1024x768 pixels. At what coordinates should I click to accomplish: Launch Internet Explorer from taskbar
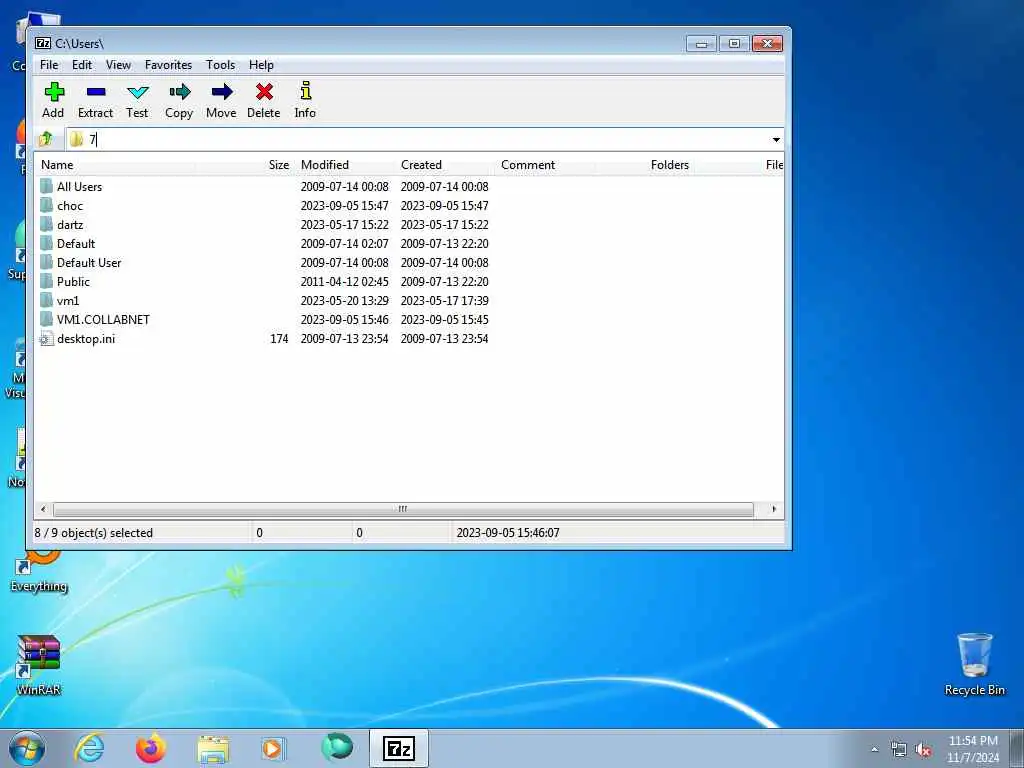tap(89, 748)
